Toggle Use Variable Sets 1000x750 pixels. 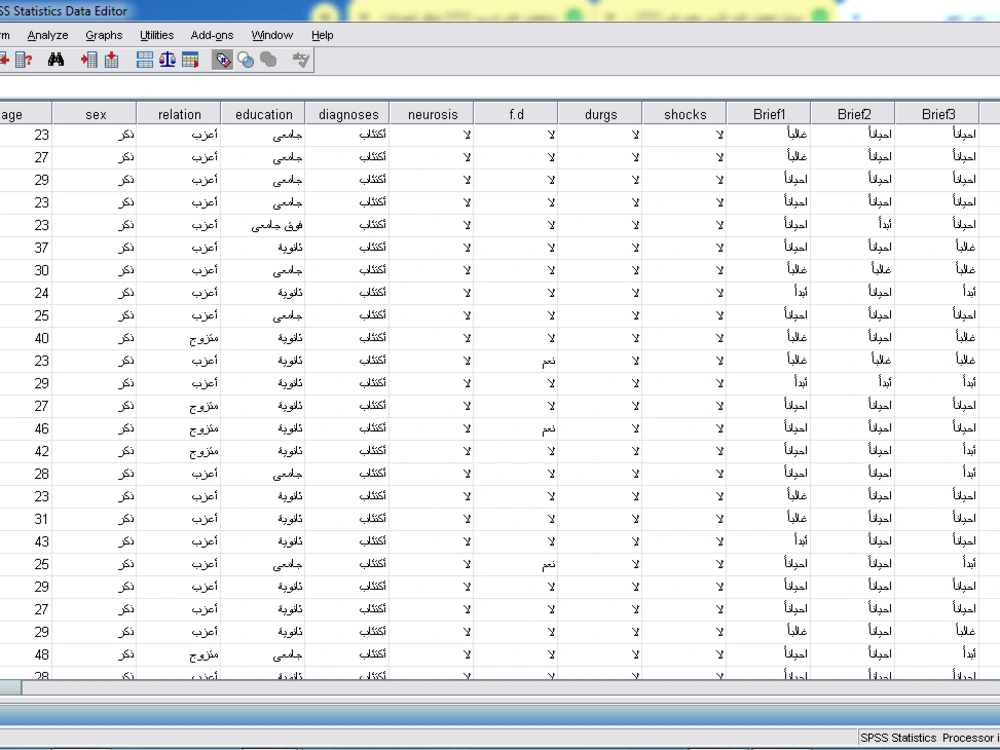(245, 59)
